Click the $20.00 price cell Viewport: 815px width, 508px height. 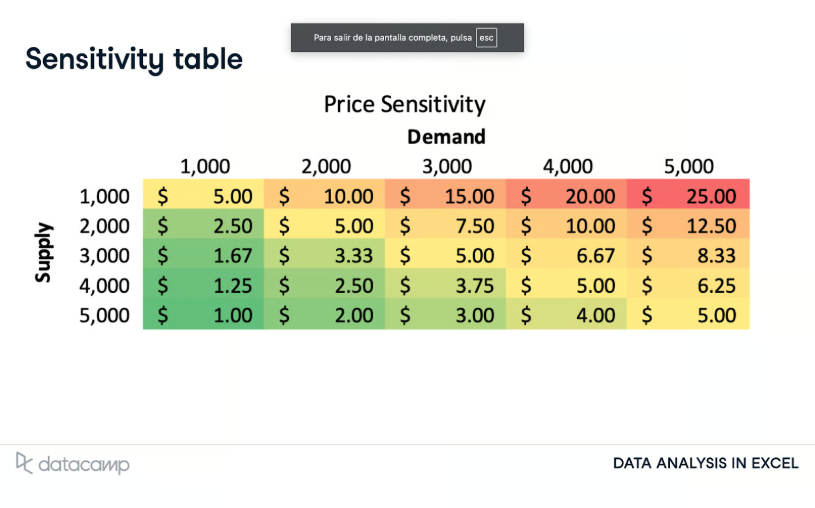coord(567,196)
